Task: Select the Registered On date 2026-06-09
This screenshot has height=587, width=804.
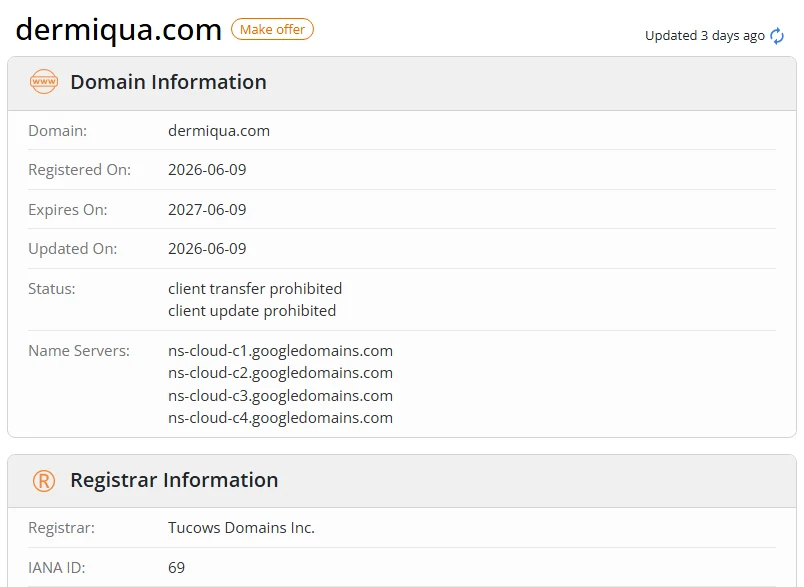Action: click(207, 170)
